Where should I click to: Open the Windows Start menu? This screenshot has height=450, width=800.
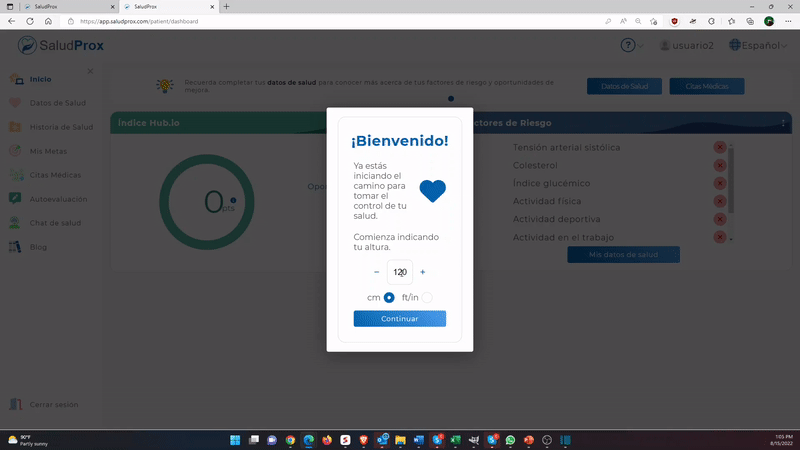click(x=235, y=440)
